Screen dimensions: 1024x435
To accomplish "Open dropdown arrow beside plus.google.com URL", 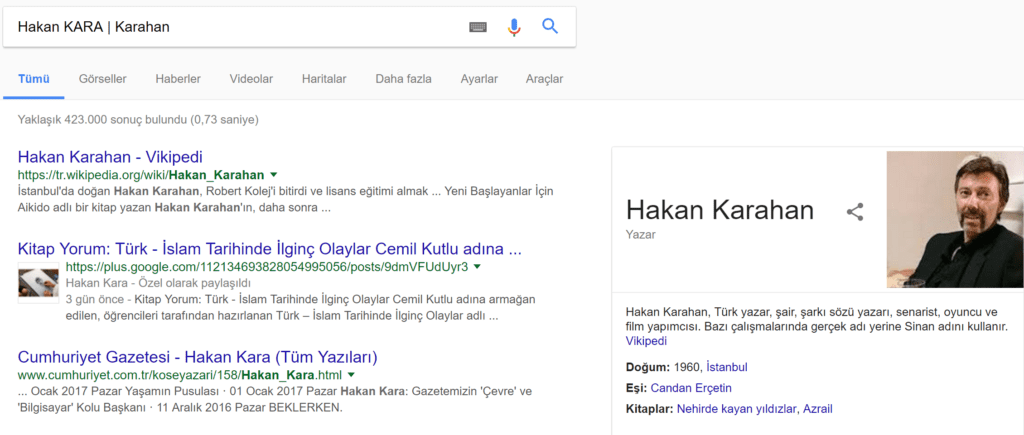I will coord(478,267).
